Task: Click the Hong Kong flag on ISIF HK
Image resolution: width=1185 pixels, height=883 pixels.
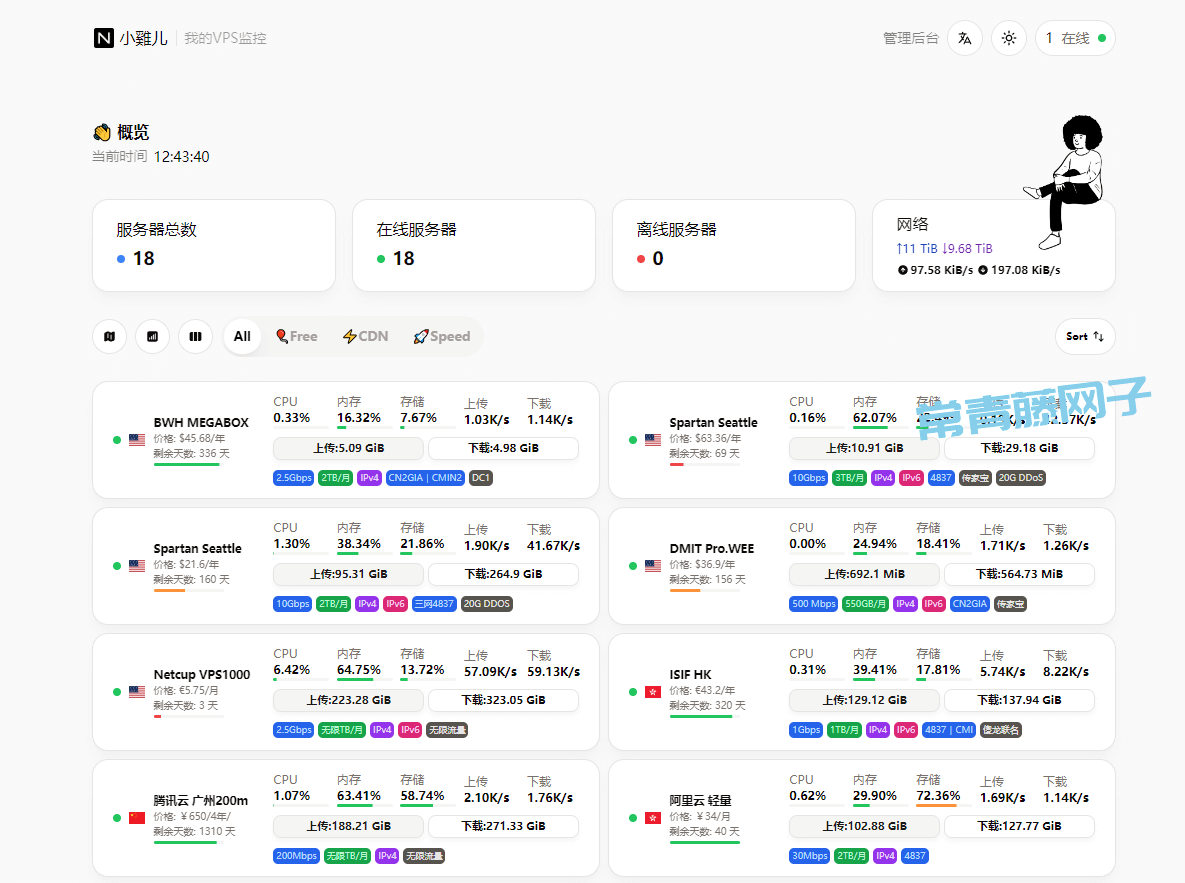Action: (x=653, y=692)
